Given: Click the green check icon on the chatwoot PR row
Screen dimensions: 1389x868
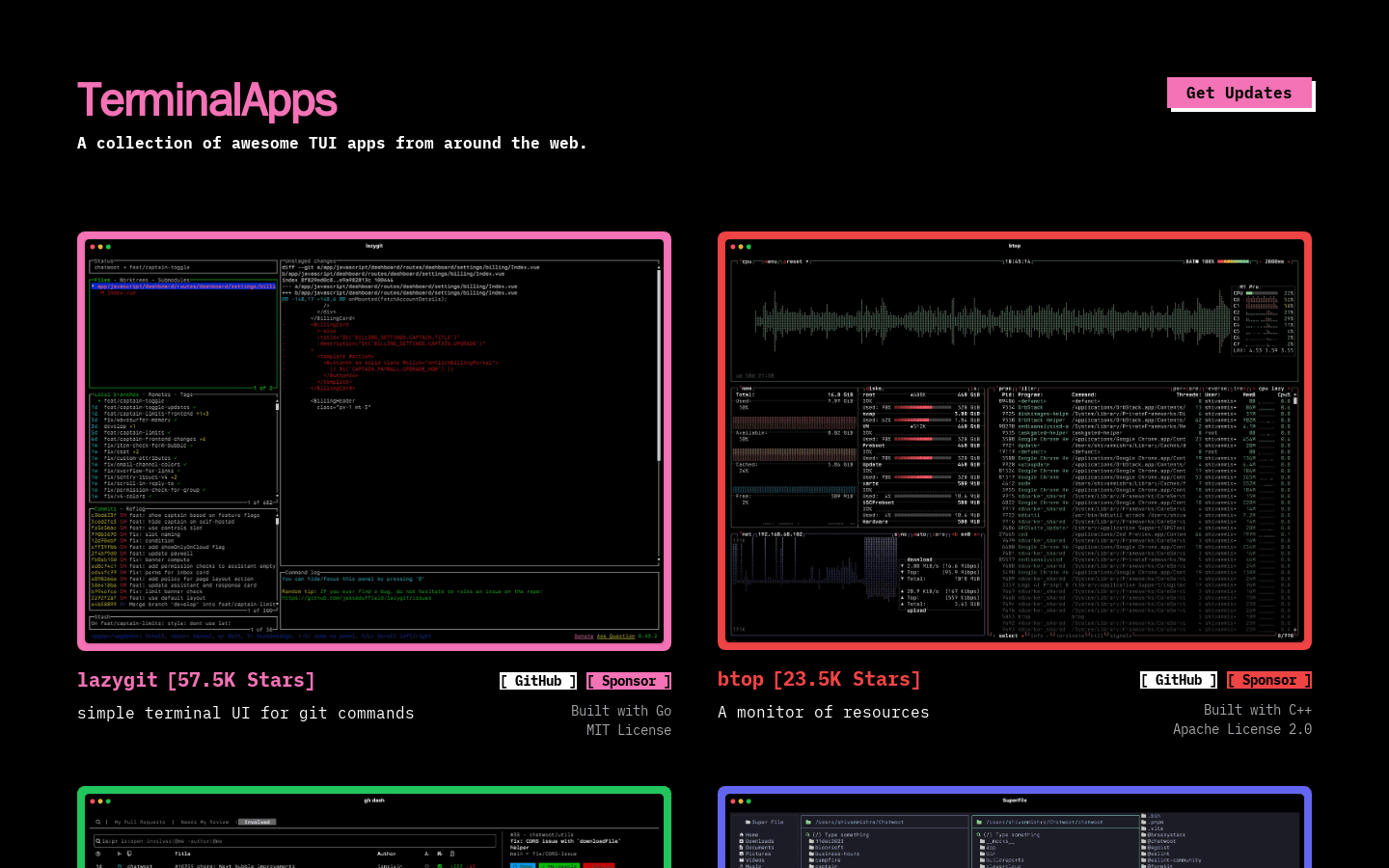Looking at the screenshot, I should [x=441, y=864].
